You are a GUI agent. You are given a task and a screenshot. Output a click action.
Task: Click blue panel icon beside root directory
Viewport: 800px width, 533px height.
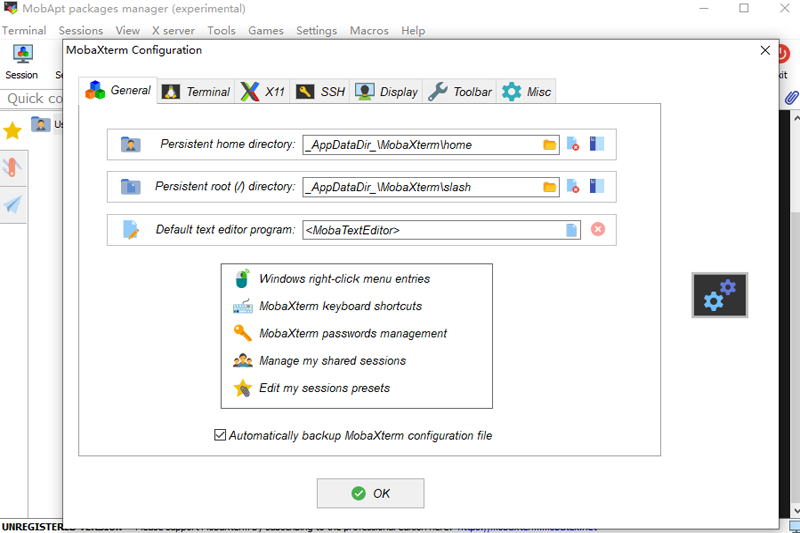pos(596,186)
